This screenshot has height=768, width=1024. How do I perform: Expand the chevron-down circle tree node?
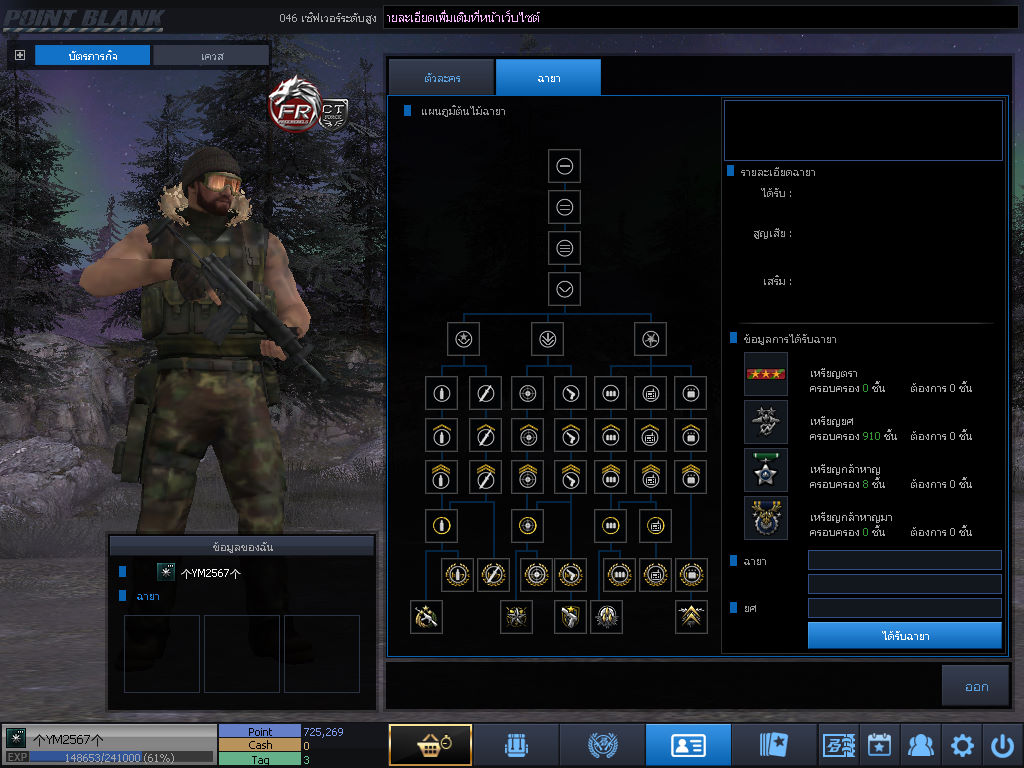(x=565, y=289)
